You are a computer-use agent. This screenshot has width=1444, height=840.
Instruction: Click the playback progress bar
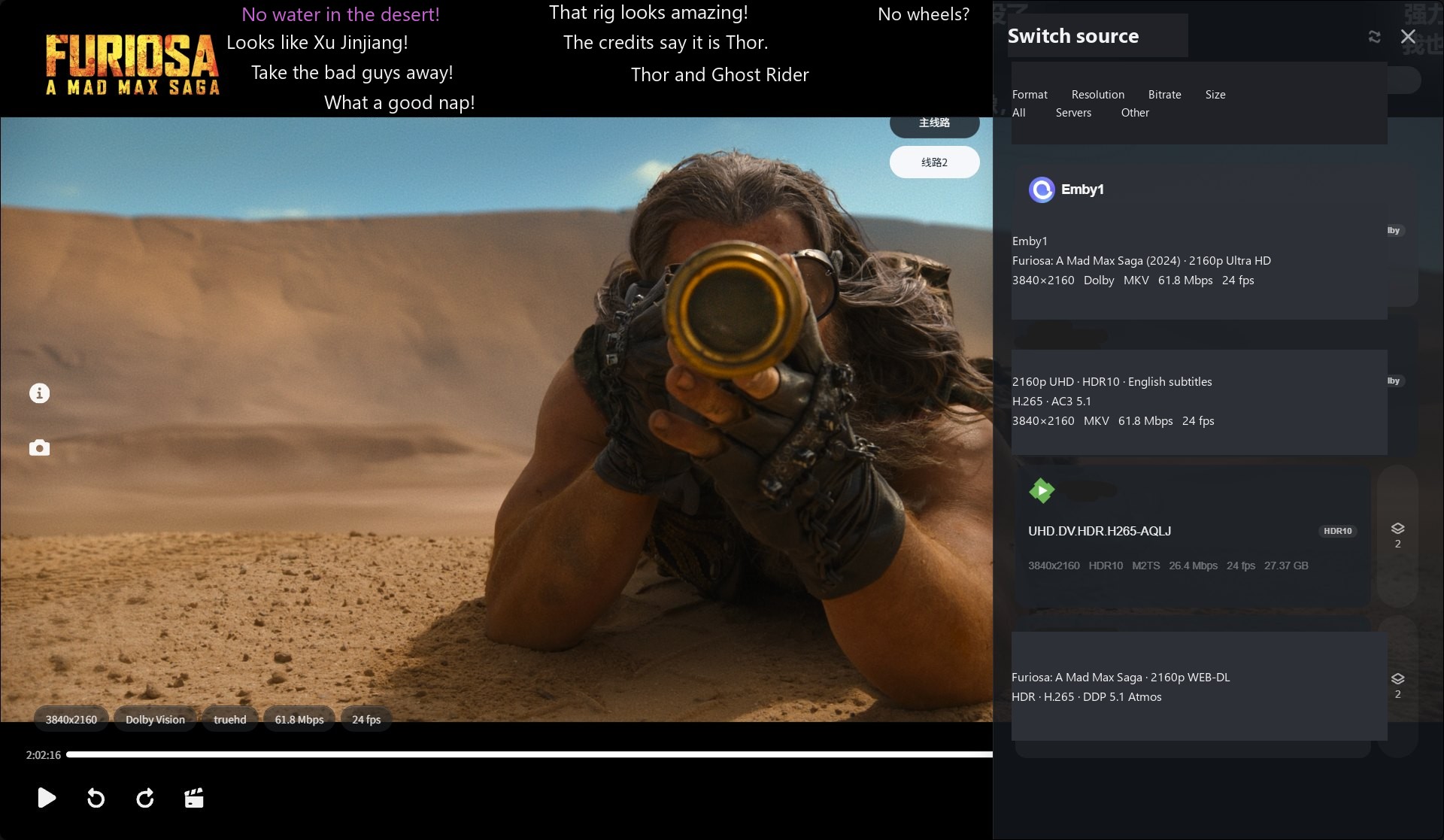pos(529,754)
